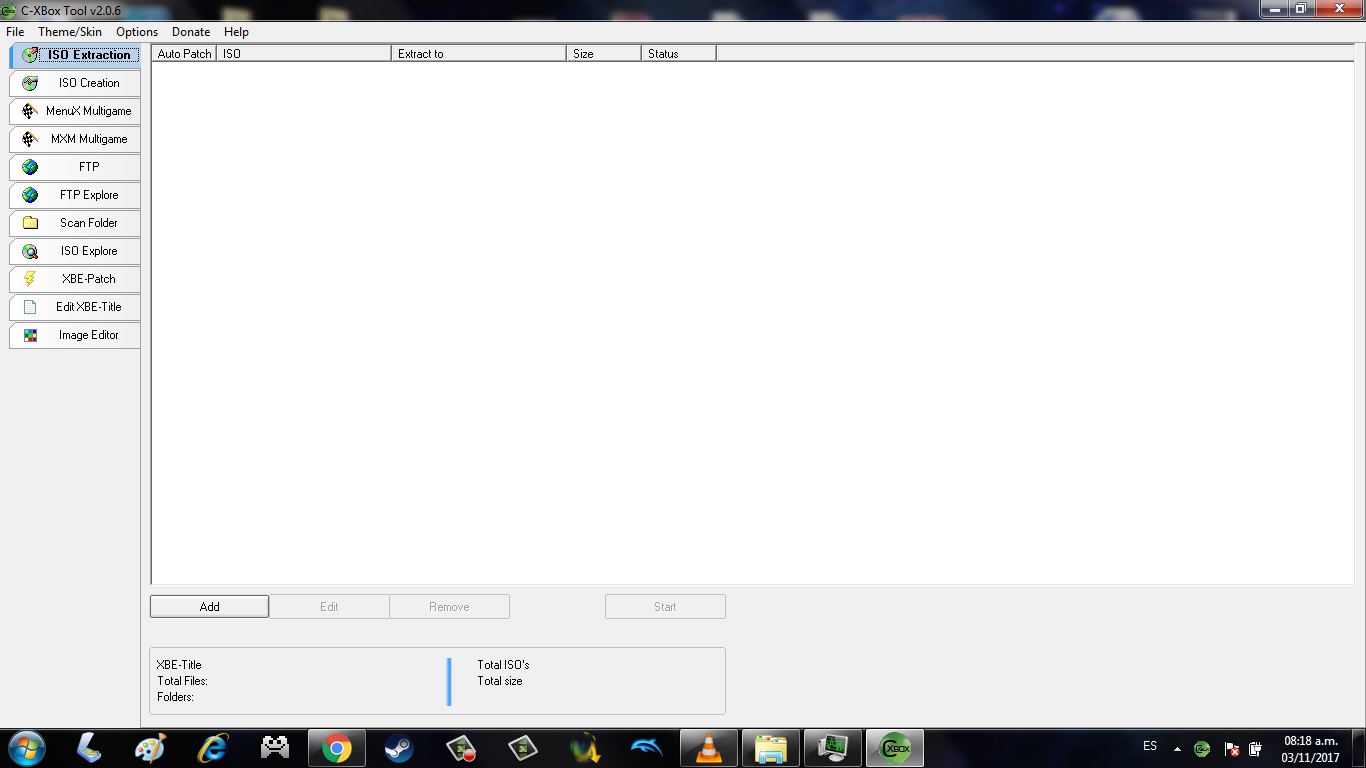Image resolution: width=1366 pixels, height=768 pixels.
Task: Click the ISO column header
Action: tap(304, 54)
